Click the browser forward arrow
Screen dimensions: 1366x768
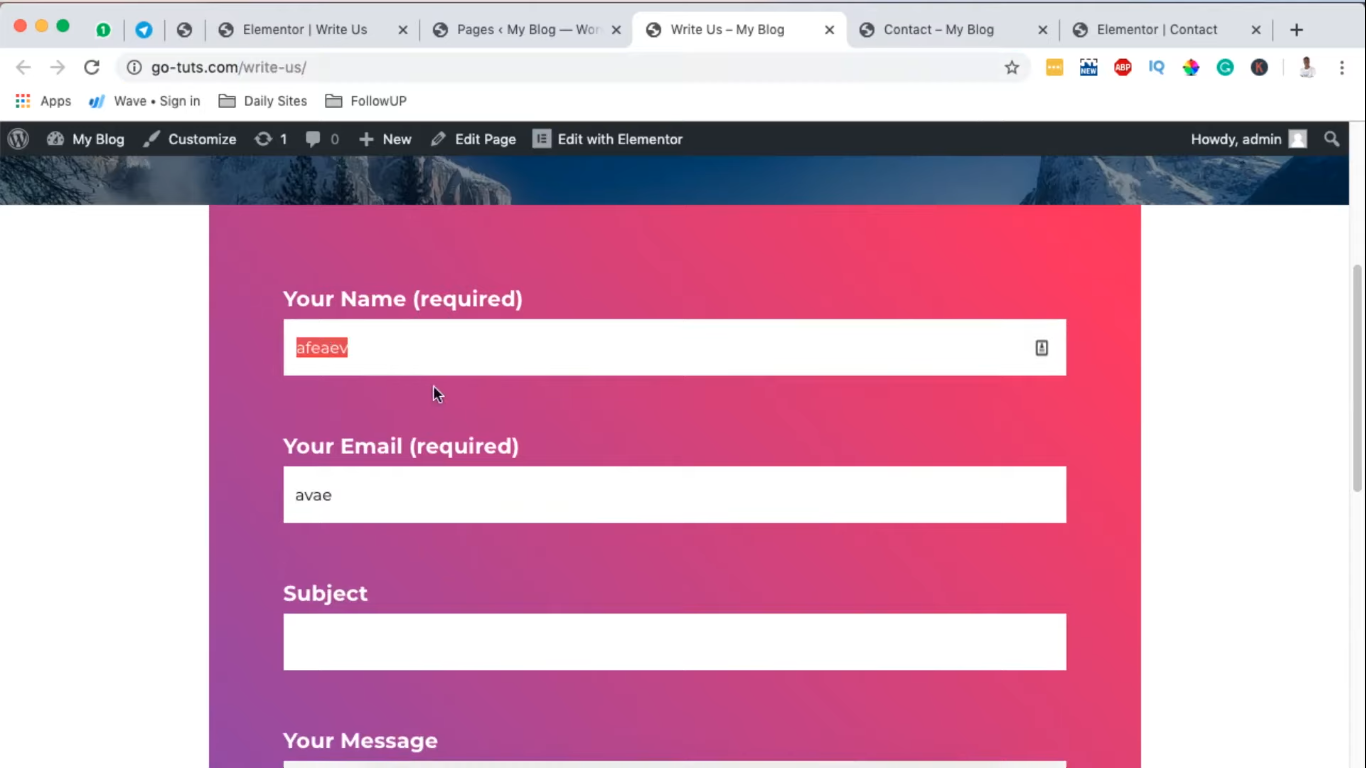[57, 67]
